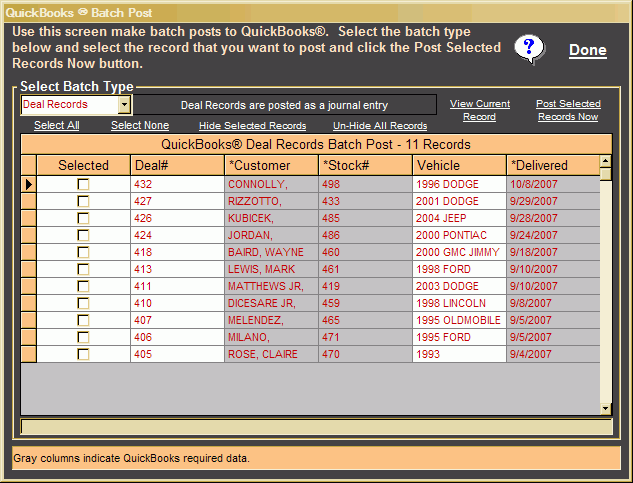Click delivered date 9/29/2007
The image size is (633, 483).
tap(553, 202)
